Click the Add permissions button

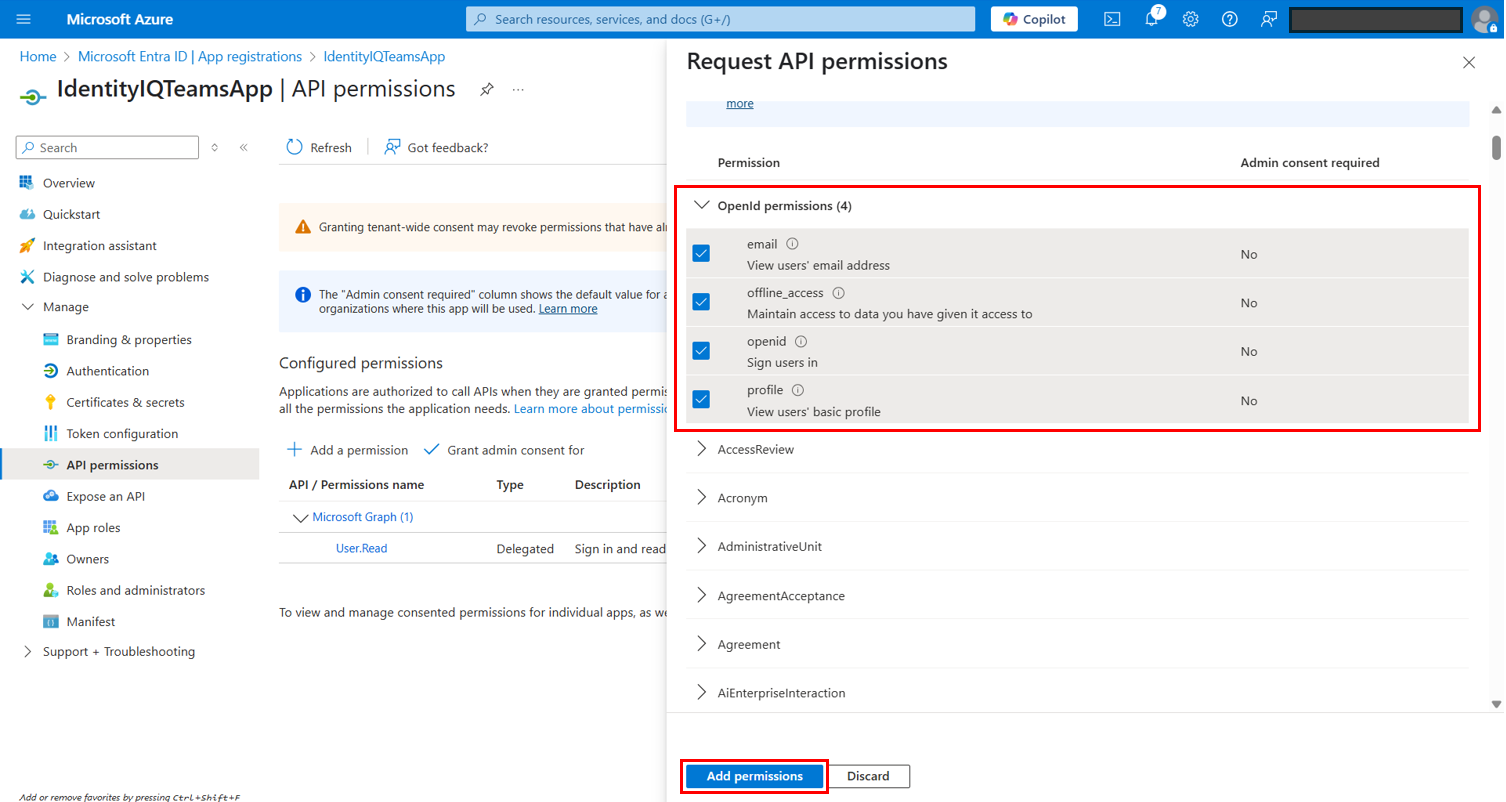click(x=754, y=776)
